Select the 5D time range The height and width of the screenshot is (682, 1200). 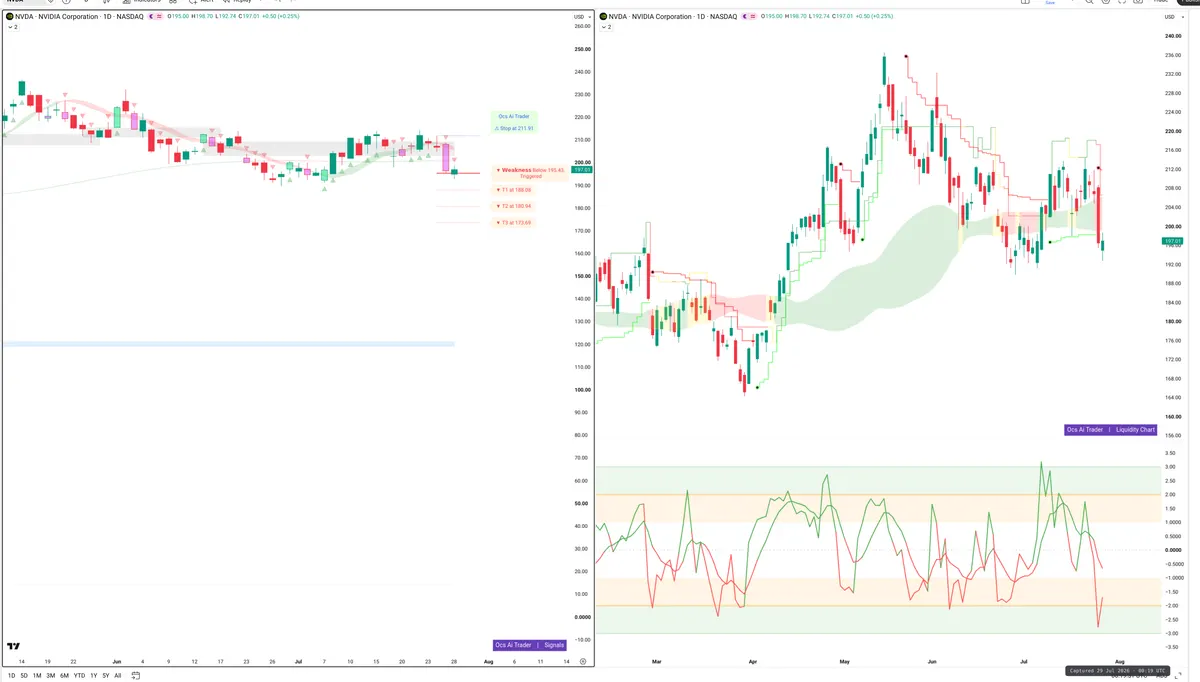point(24,676)
